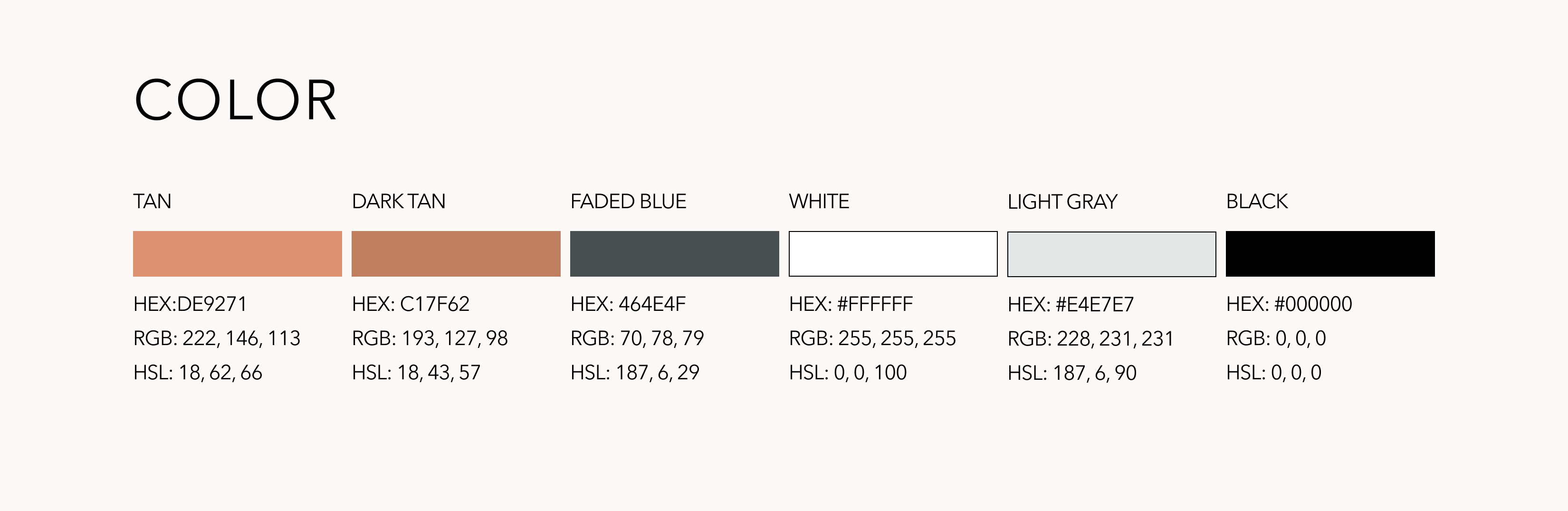Click the HSL: 187, 6, 29 value

coord(635,372)
